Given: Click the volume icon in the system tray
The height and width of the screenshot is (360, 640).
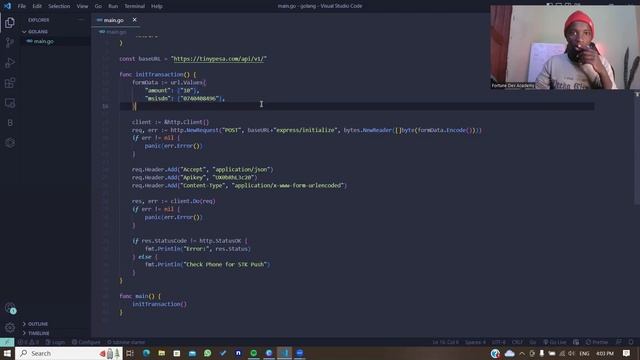Looking at the screenshot, I should pos(571,353).
